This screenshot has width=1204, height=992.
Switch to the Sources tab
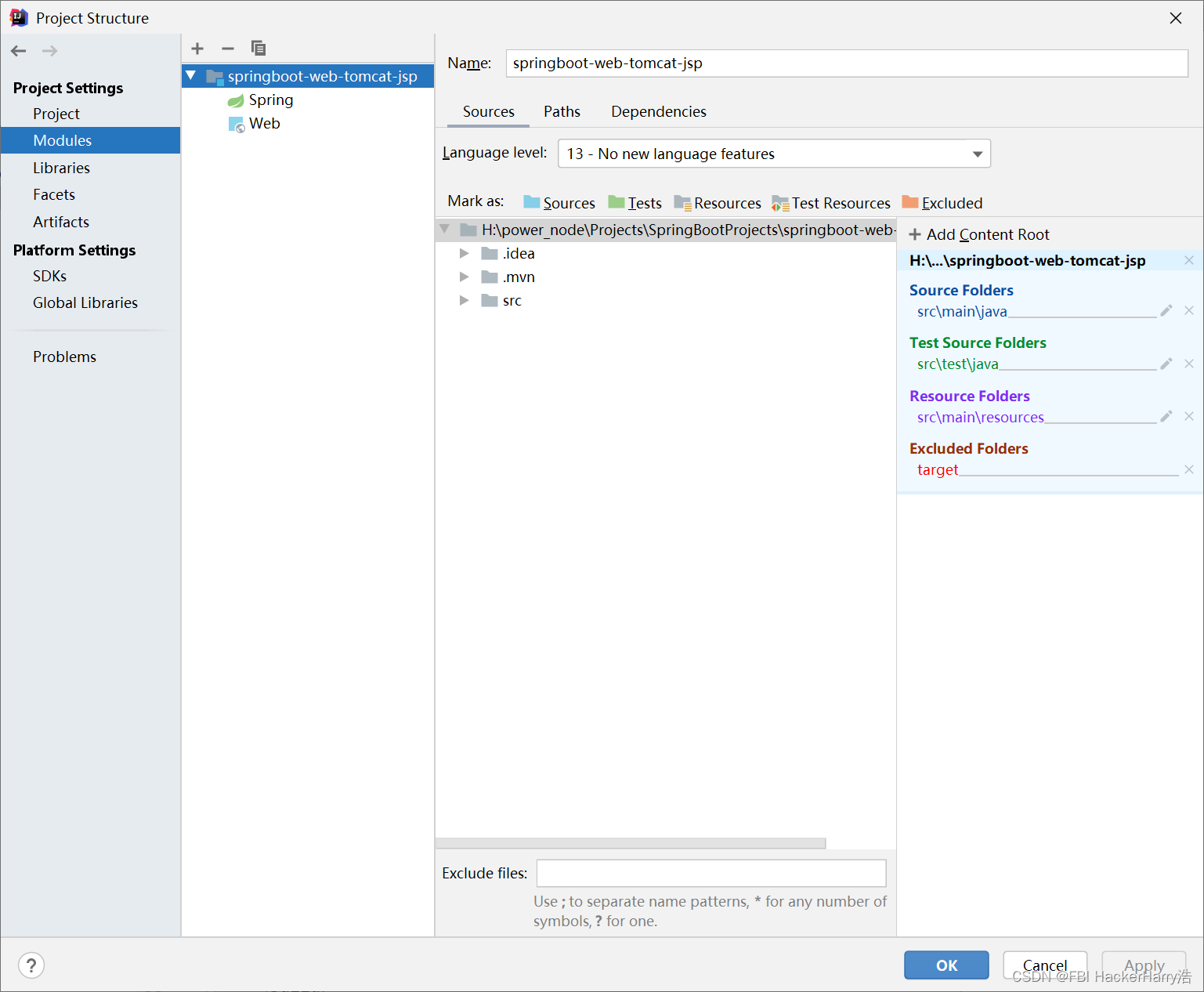(489, 111)
